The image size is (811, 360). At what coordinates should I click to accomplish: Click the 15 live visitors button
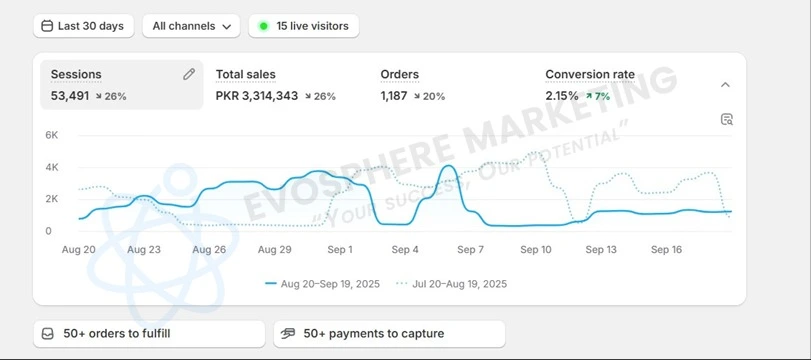(x=304, y=26)
